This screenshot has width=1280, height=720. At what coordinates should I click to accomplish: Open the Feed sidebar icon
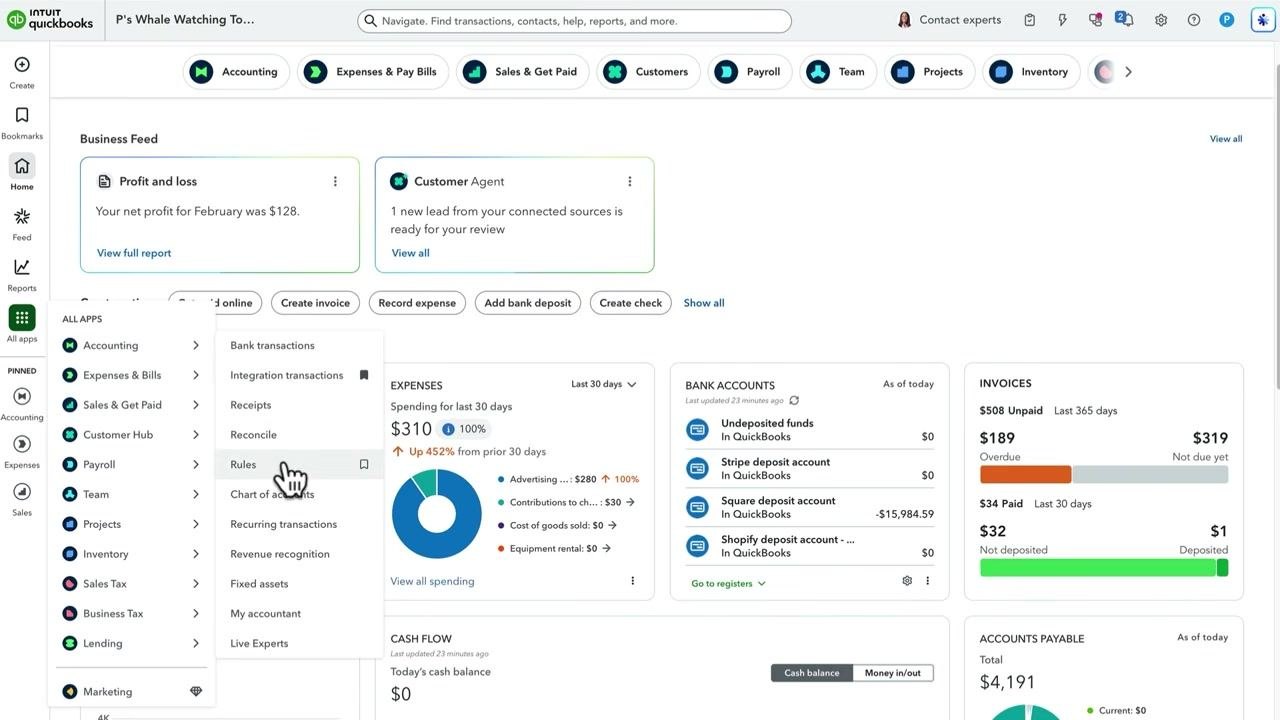pos(22,217)
